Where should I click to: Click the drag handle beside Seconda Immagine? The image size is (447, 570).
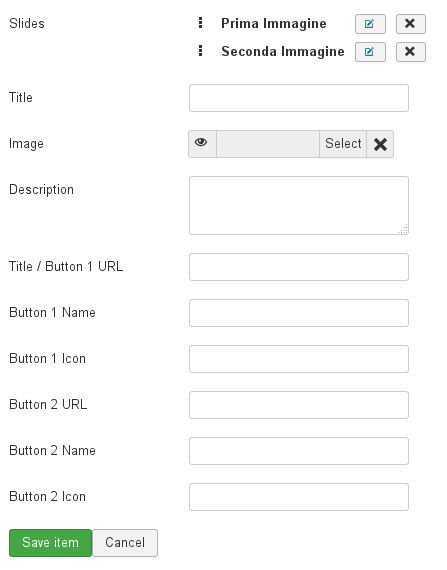point(200,51)
